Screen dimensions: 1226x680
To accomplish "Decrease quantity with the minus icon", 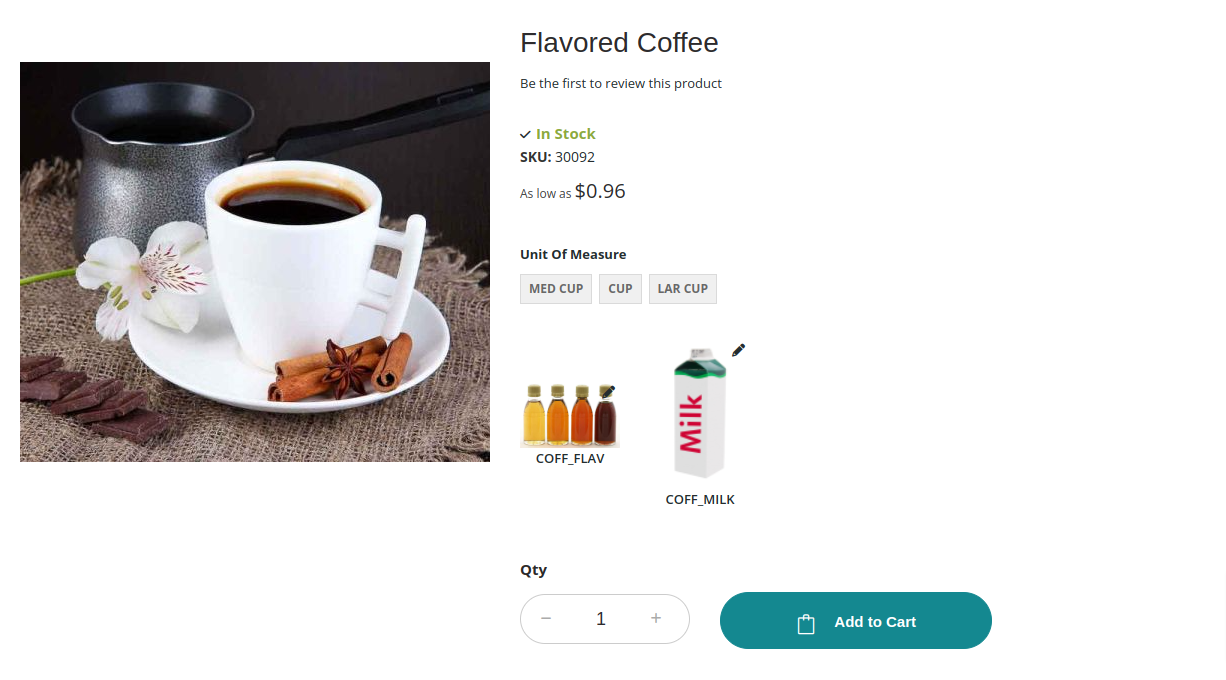I will click(546, 619).
